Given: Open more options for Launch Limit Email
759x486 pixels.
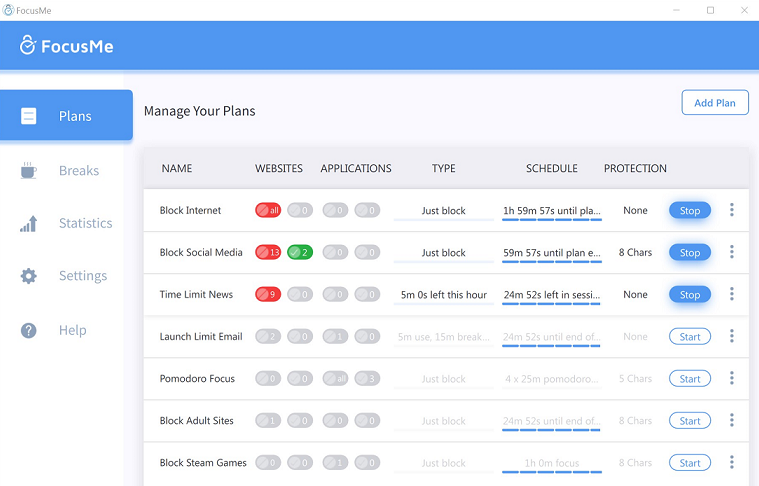Looking at the screenshot, I should click(x=731, y=336).
